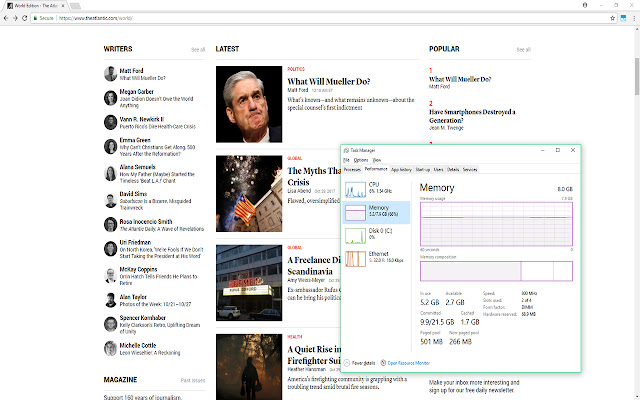This screenshot has height=400, width=640.
Task: Switch to the Start-up tab
Action: point(422,169)
